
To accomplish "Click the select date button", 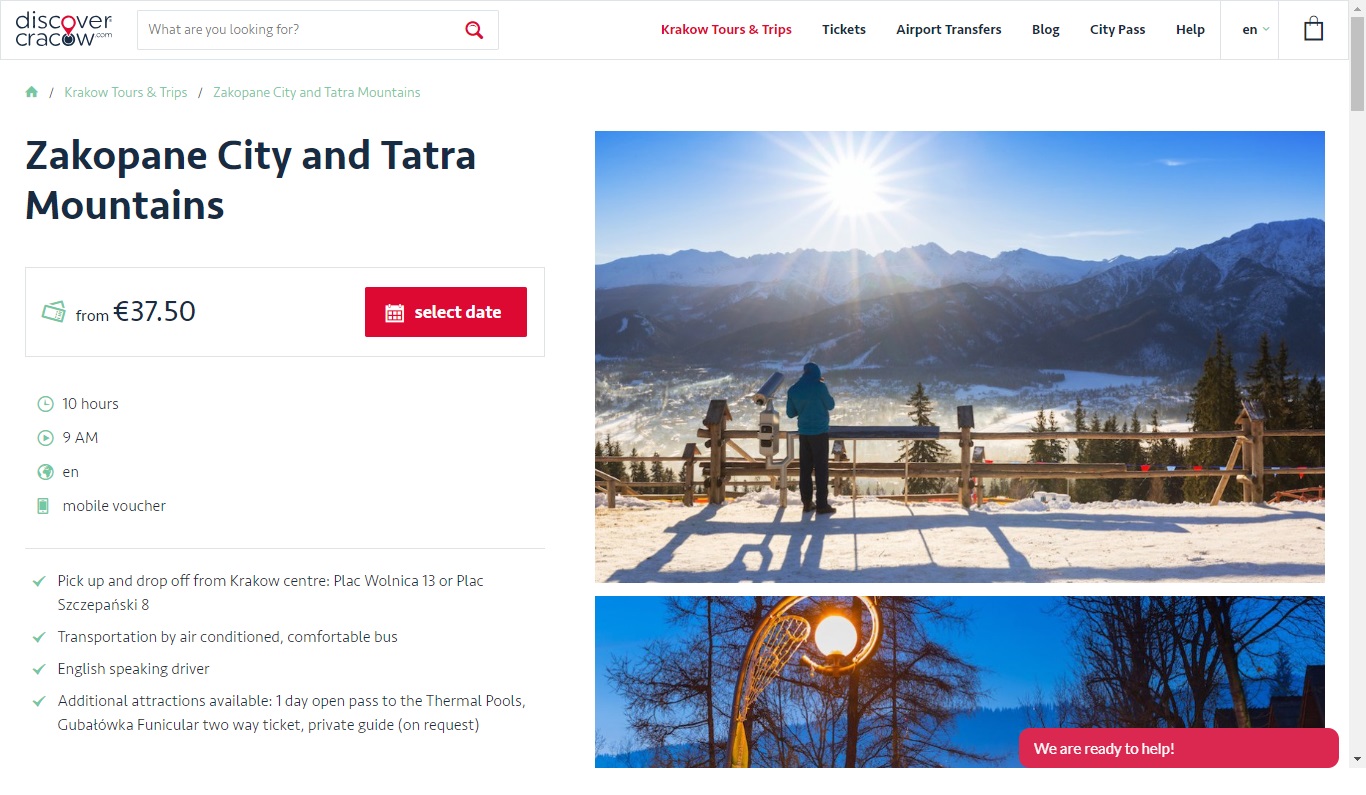I will click(x=446, y=312).
